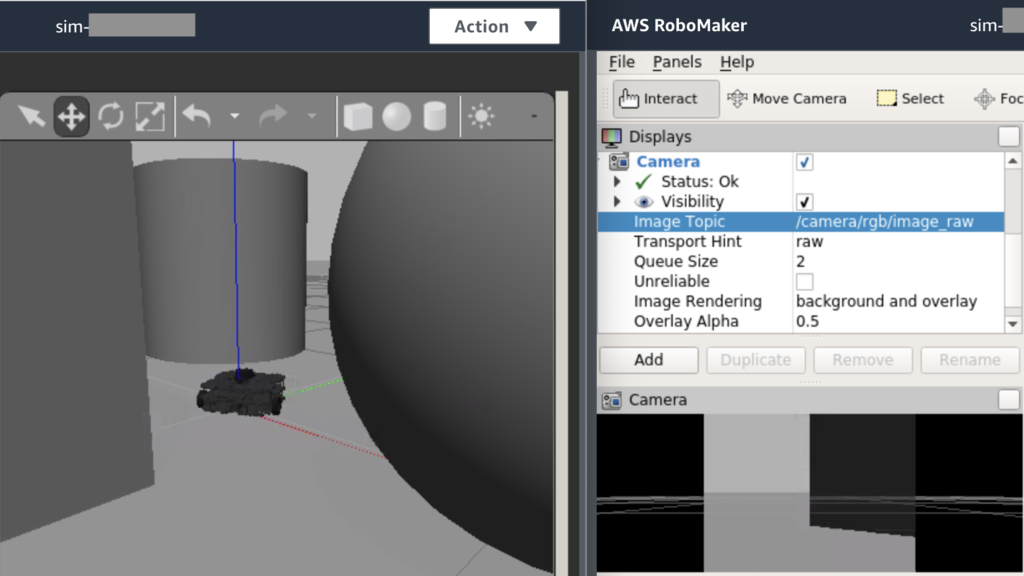Screen dimensions: 1024x576
Task: Toggle the Visibility checkbox
Action: point(805,202)
